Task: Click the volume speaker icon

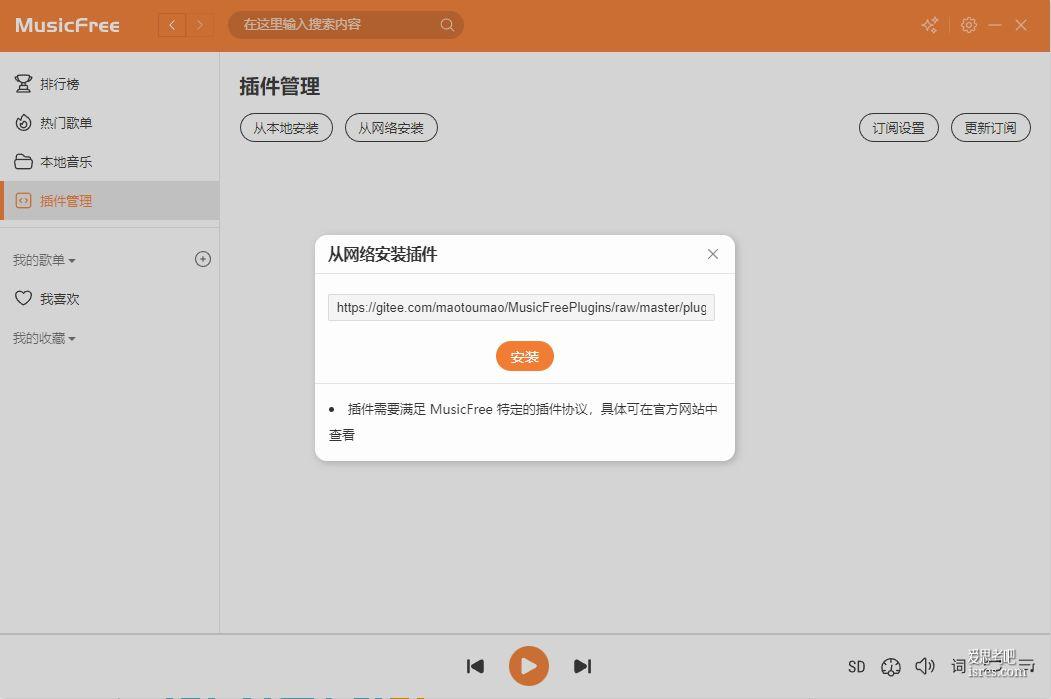Action: click(925, 666)
